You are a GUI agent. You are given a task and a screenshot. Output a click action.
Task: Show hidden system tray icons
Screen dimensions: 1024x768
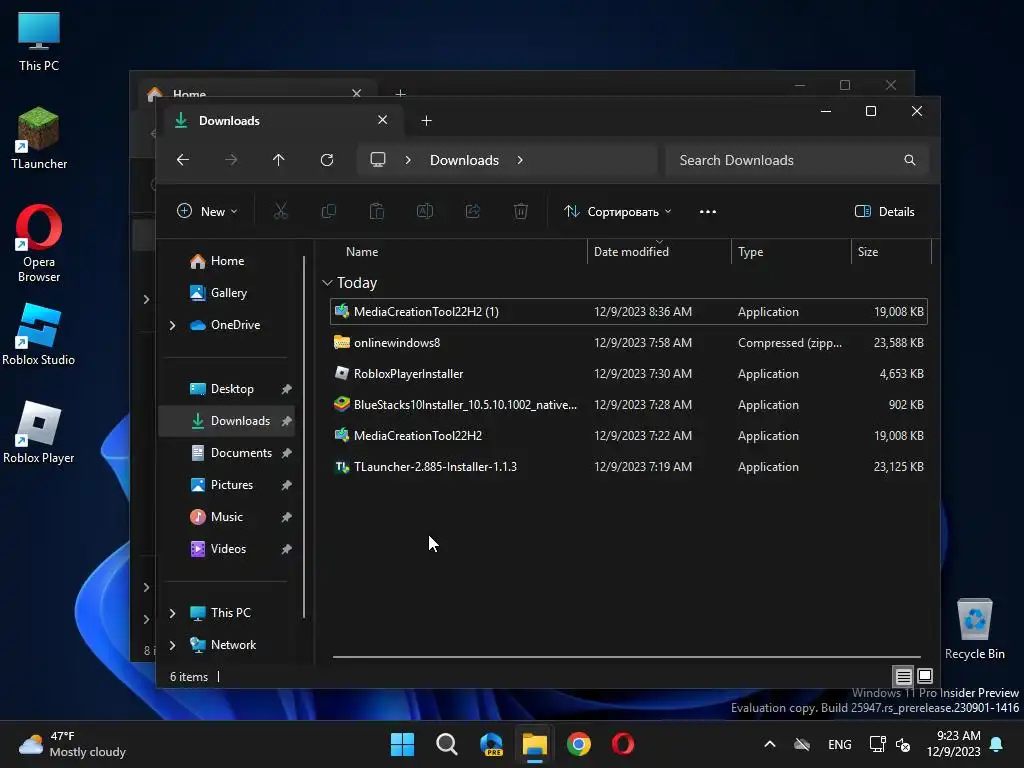(770, 744)
